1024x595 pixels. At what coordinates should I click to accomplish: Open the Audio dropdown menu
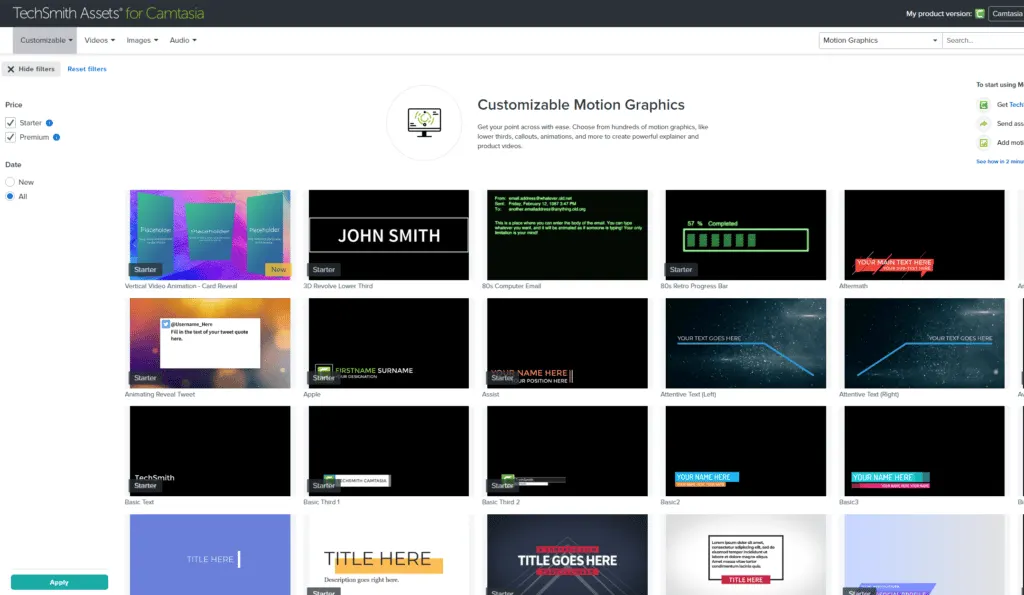[183, 40]
